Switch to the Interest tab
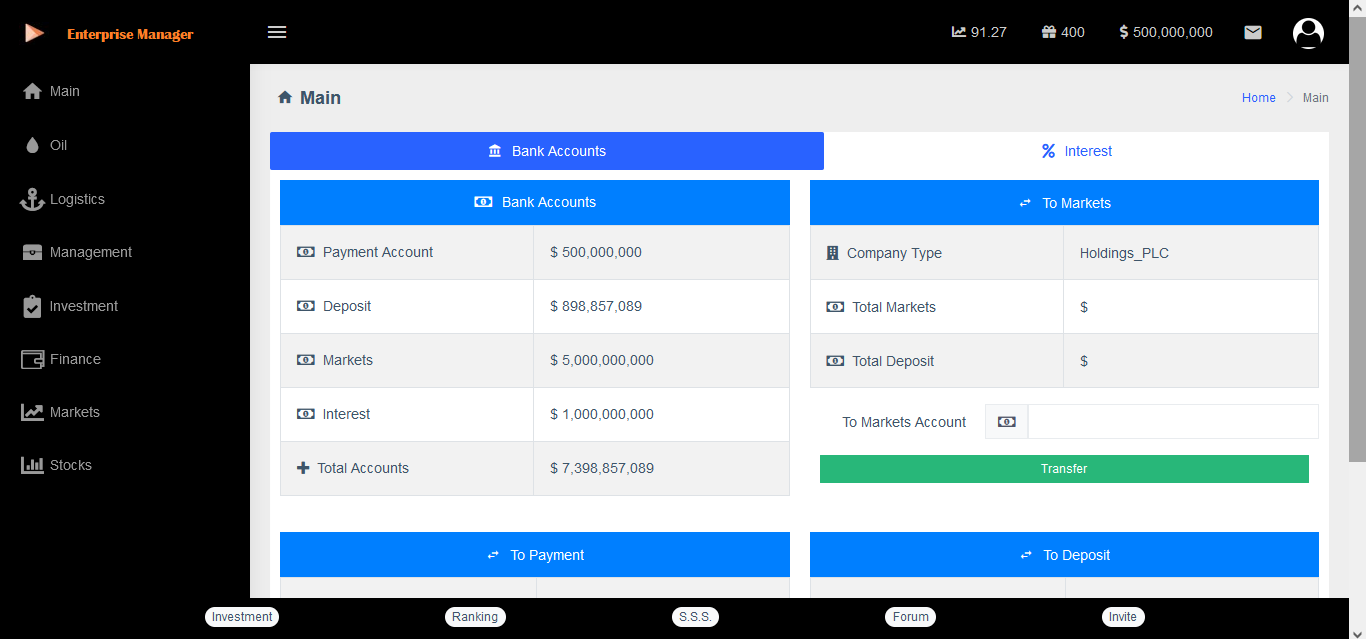 click(x=1076, y=151)
